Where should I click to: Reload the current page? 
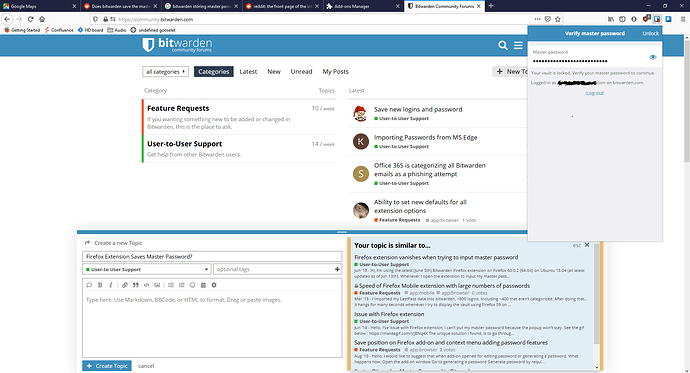click(x=30, y=19)
